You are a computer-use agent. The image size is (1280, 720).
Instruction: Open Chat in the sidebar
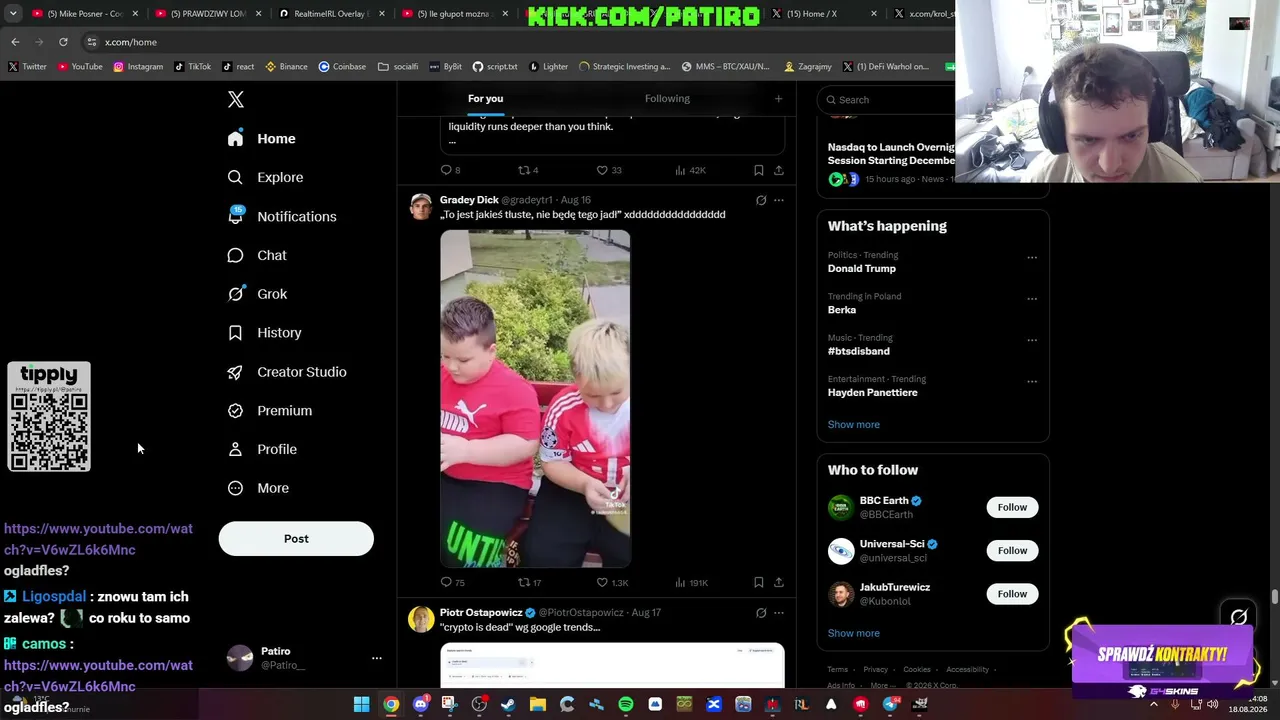257,255
